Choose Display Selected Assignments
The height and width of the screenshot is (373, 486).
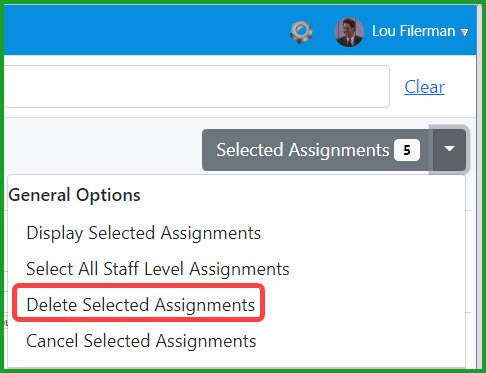tap(143, 233)
